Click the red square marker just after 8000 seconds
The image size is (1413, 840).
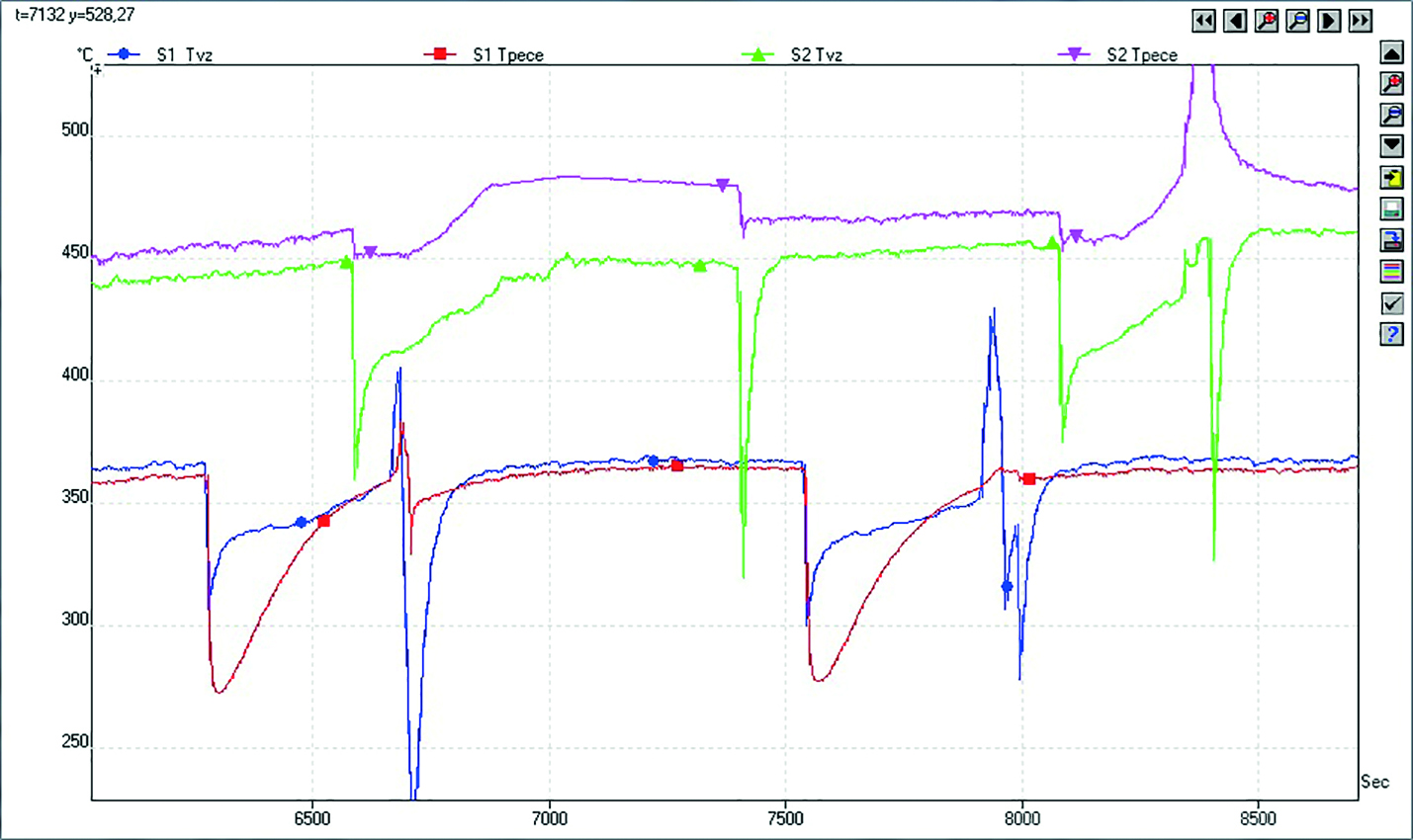click(x=1029, y=479)
